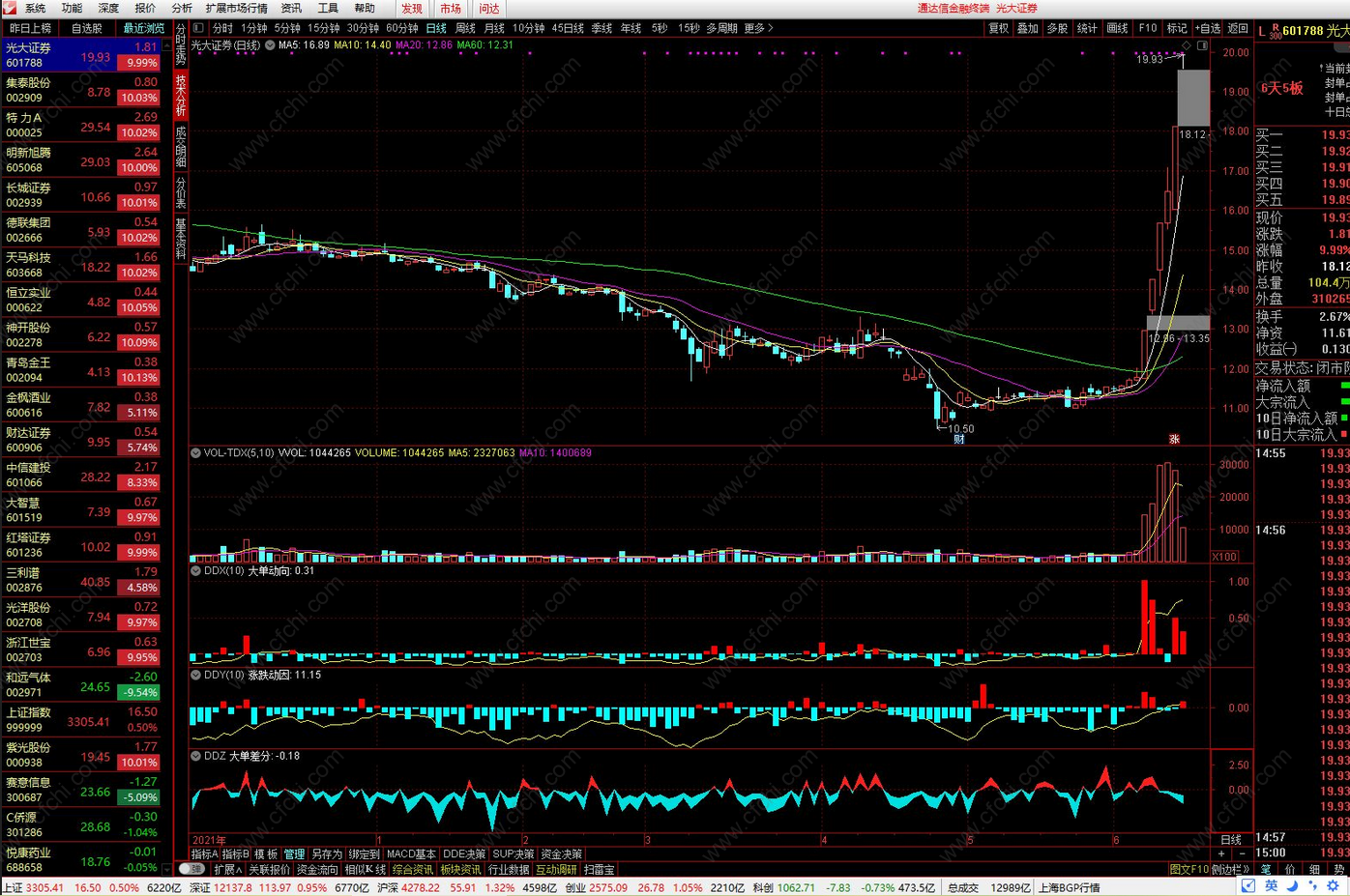This screenshot has height=896, width=1350.
Task: Select 长城证券 002939 in the stock list
Action: click(x=81, y=195)
